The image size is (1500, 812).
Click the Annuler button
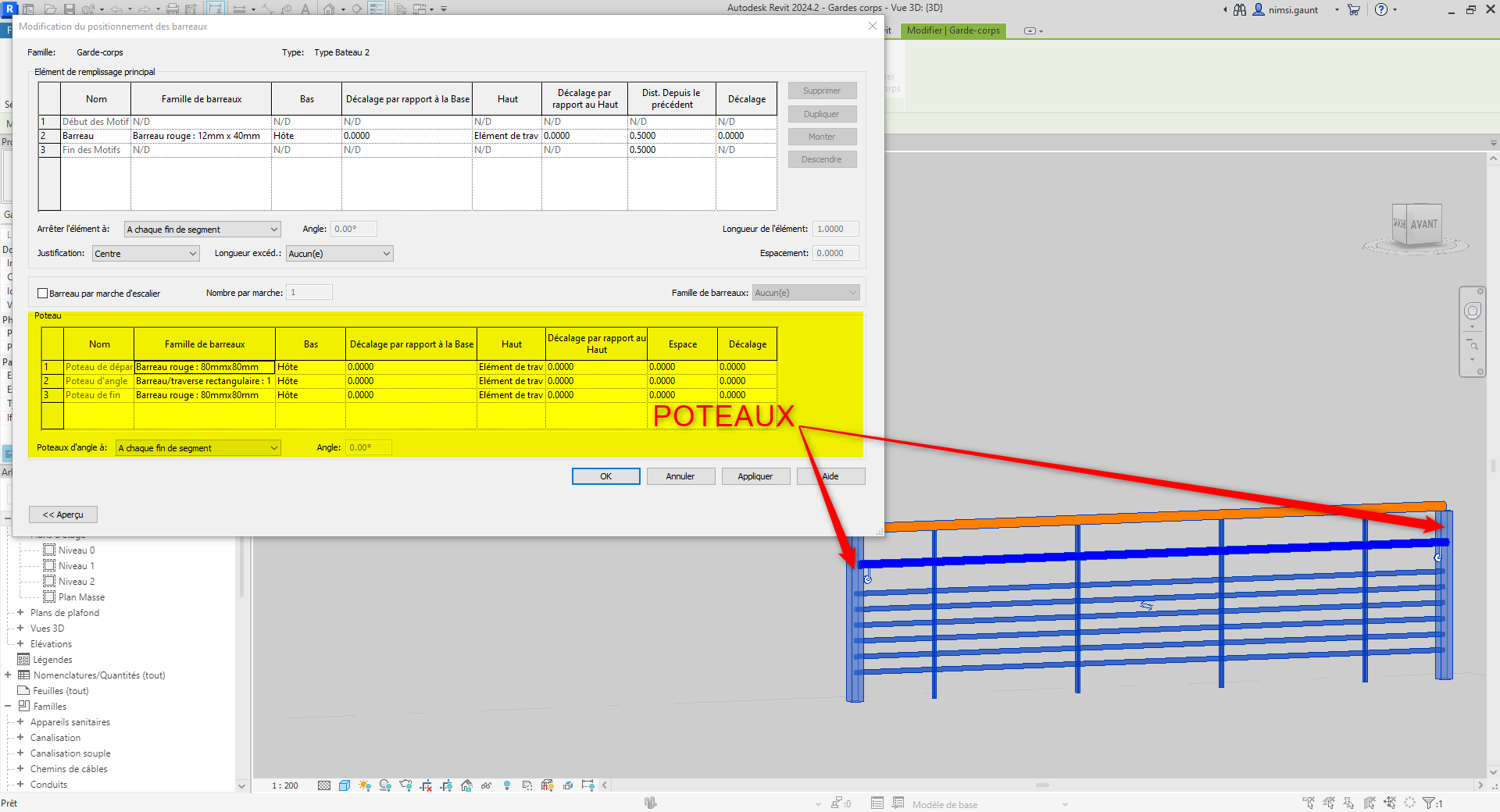pos(681,476)
